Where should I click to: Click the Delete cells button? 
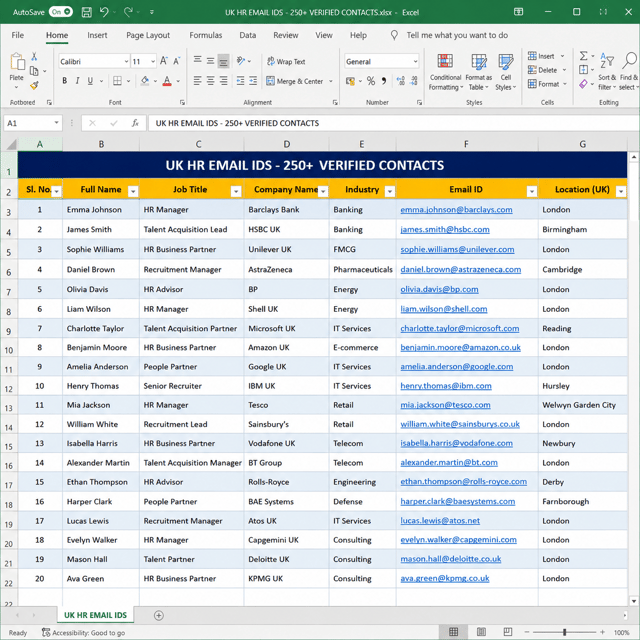(542, 70)
